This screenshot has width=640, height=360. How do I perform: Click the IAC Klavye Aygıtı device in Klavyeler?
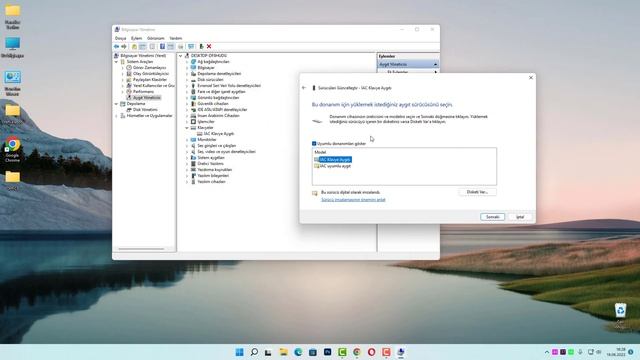[x=219, y=133]
